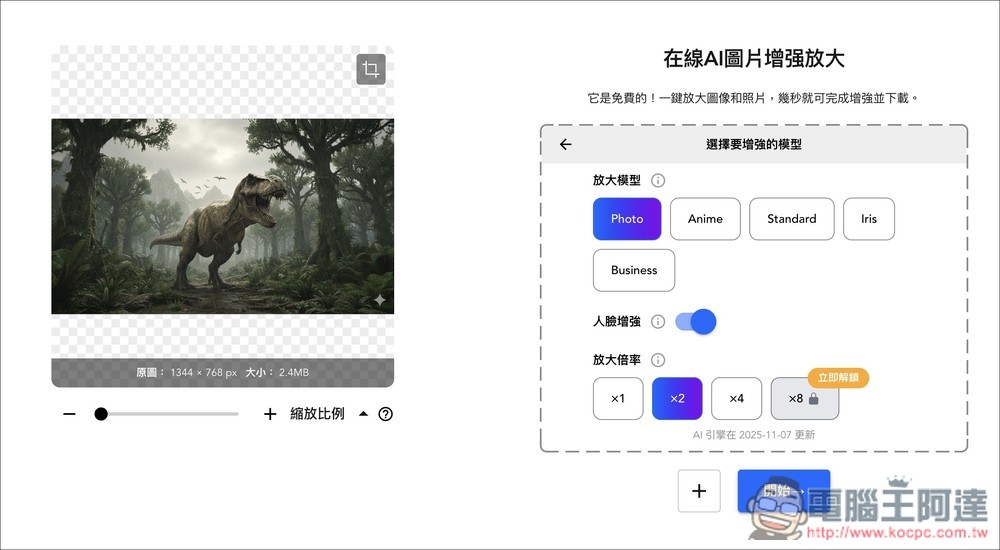The height and width of the screenshot is (550, 1000).
Task: Choose the Standard model
Action: 791,219
